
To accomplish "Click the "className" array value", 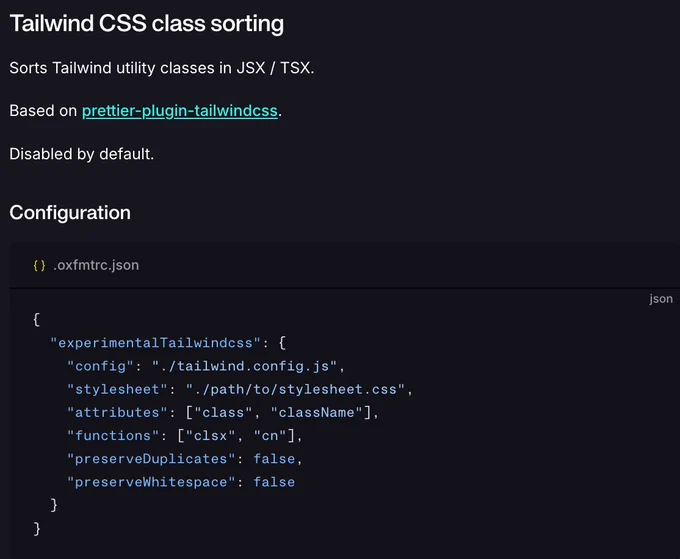I will click(316, 412).
